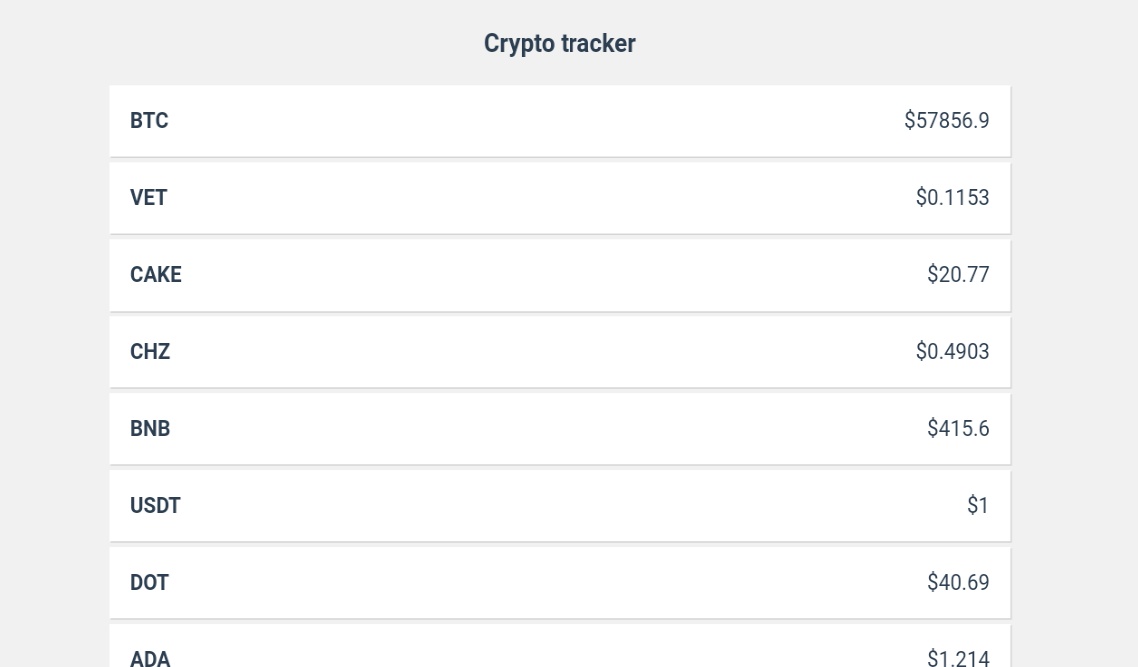Click the CAKE price $20.77
This screenshot has width=1138, height=667.
(x=958, y=275)
